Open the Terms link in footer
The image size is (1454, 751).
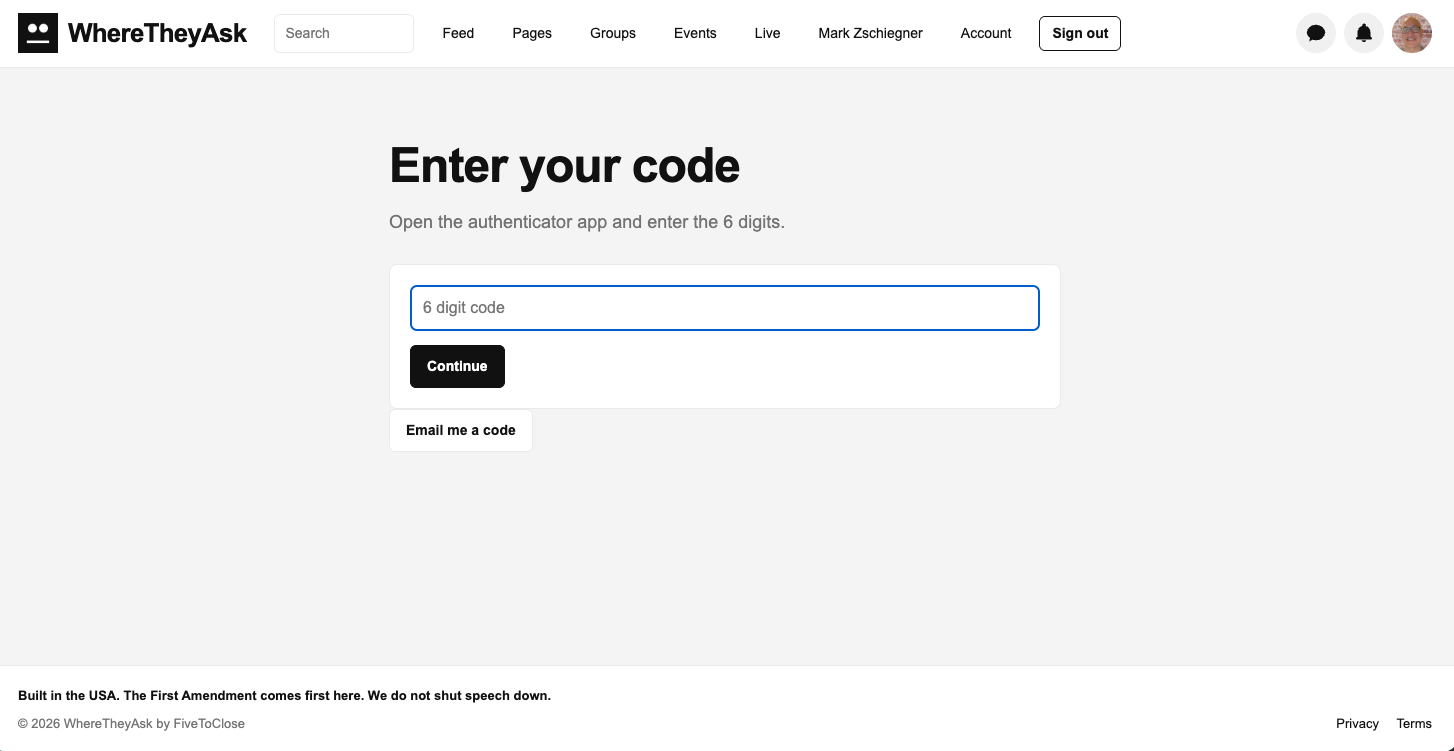coord(1414,723)
